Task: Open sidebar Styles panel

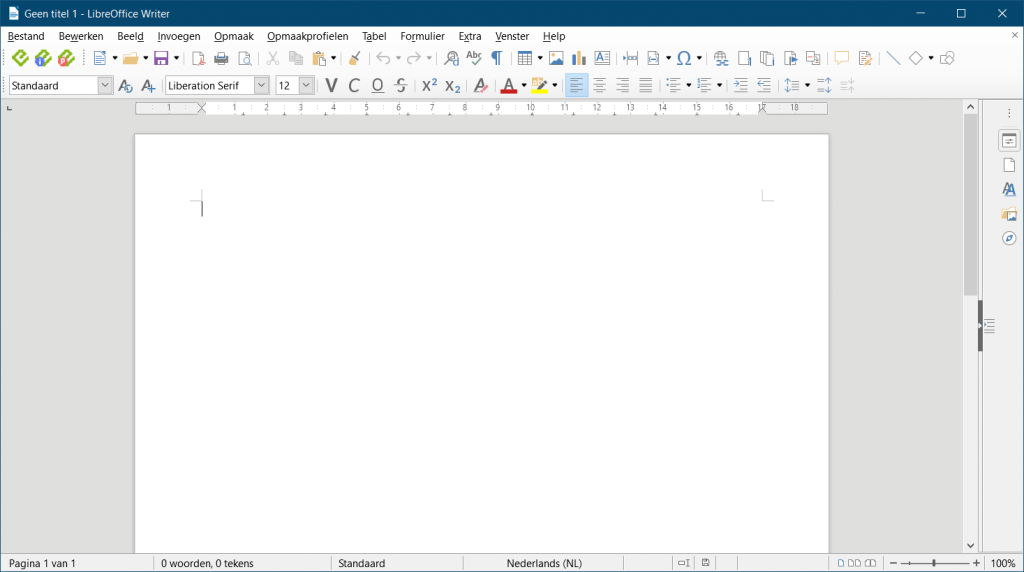Action: tap(1009, 190)
